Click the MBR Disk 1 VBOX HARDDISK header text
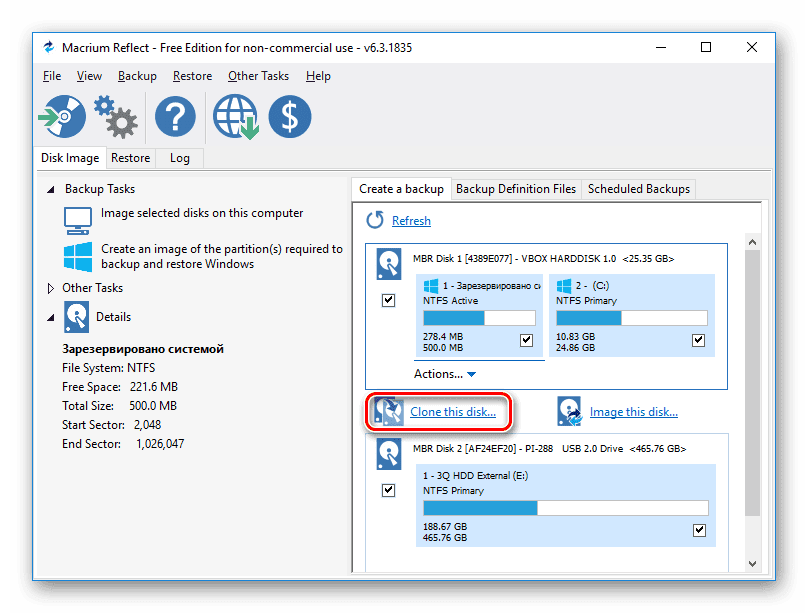The image size is (808, 613). (x=543, y=259)
